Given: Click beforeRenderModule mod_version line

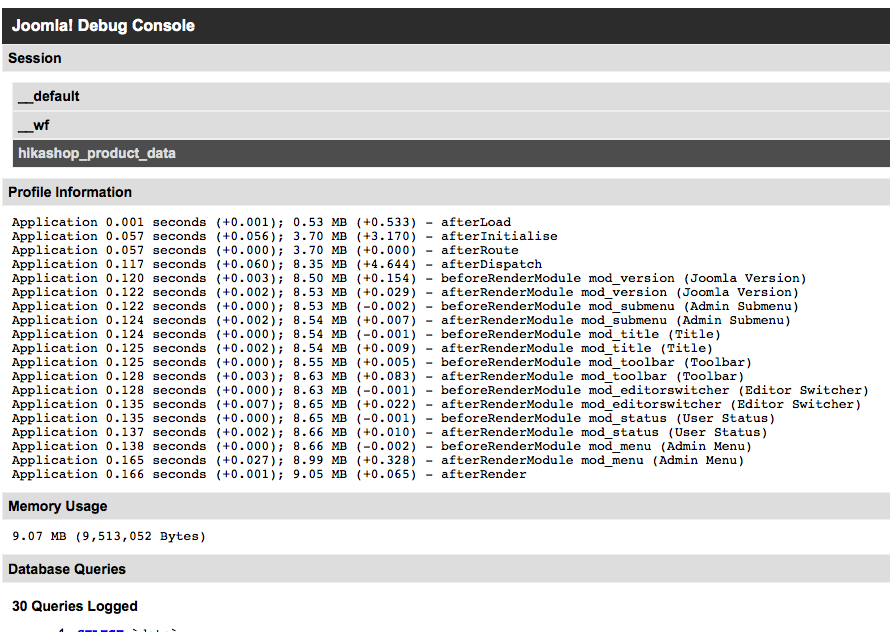Looking at the screenshot, I should pyautogui.click(x=409, y=278).
